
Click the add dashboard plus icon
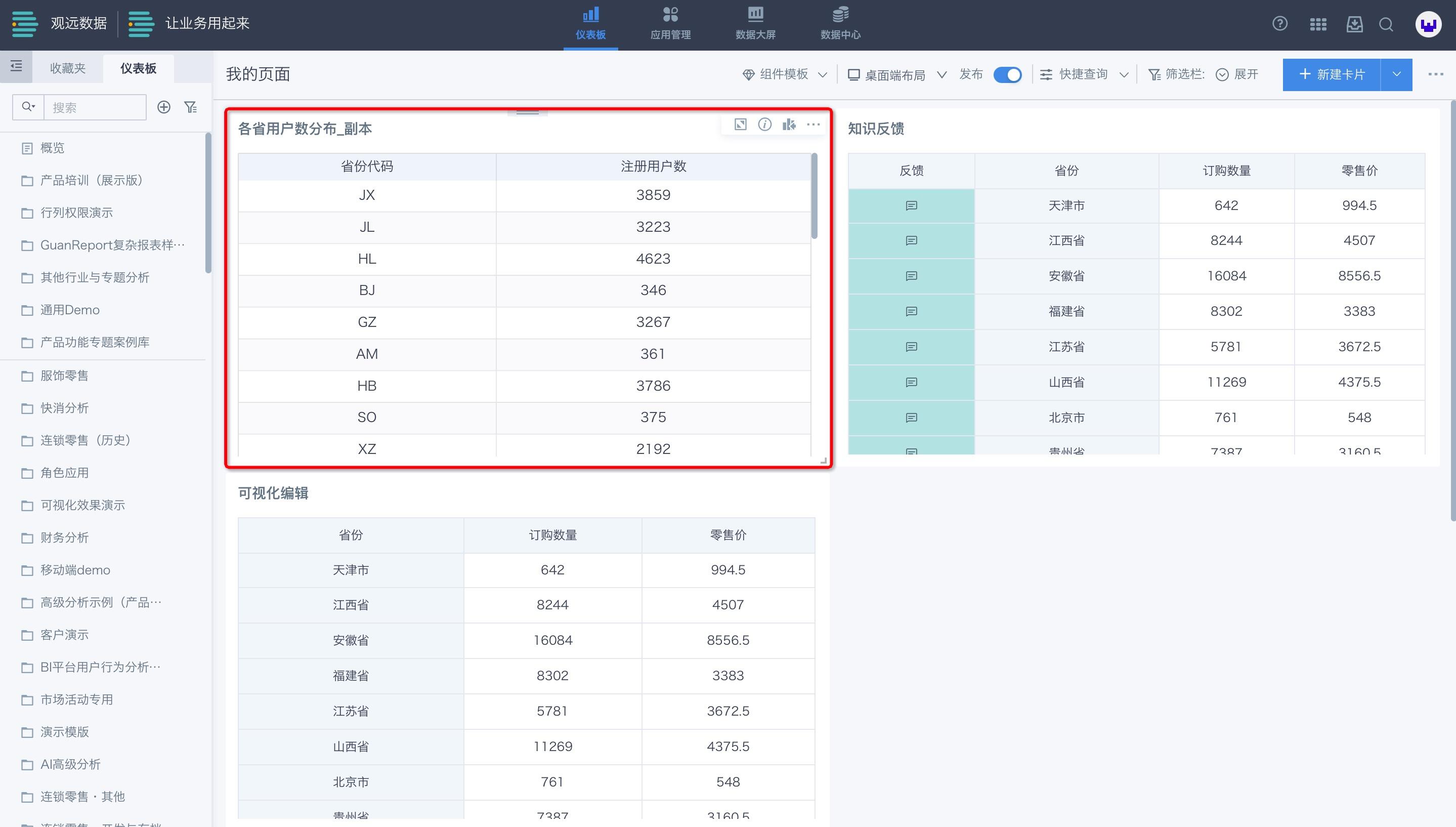(163, 107)
